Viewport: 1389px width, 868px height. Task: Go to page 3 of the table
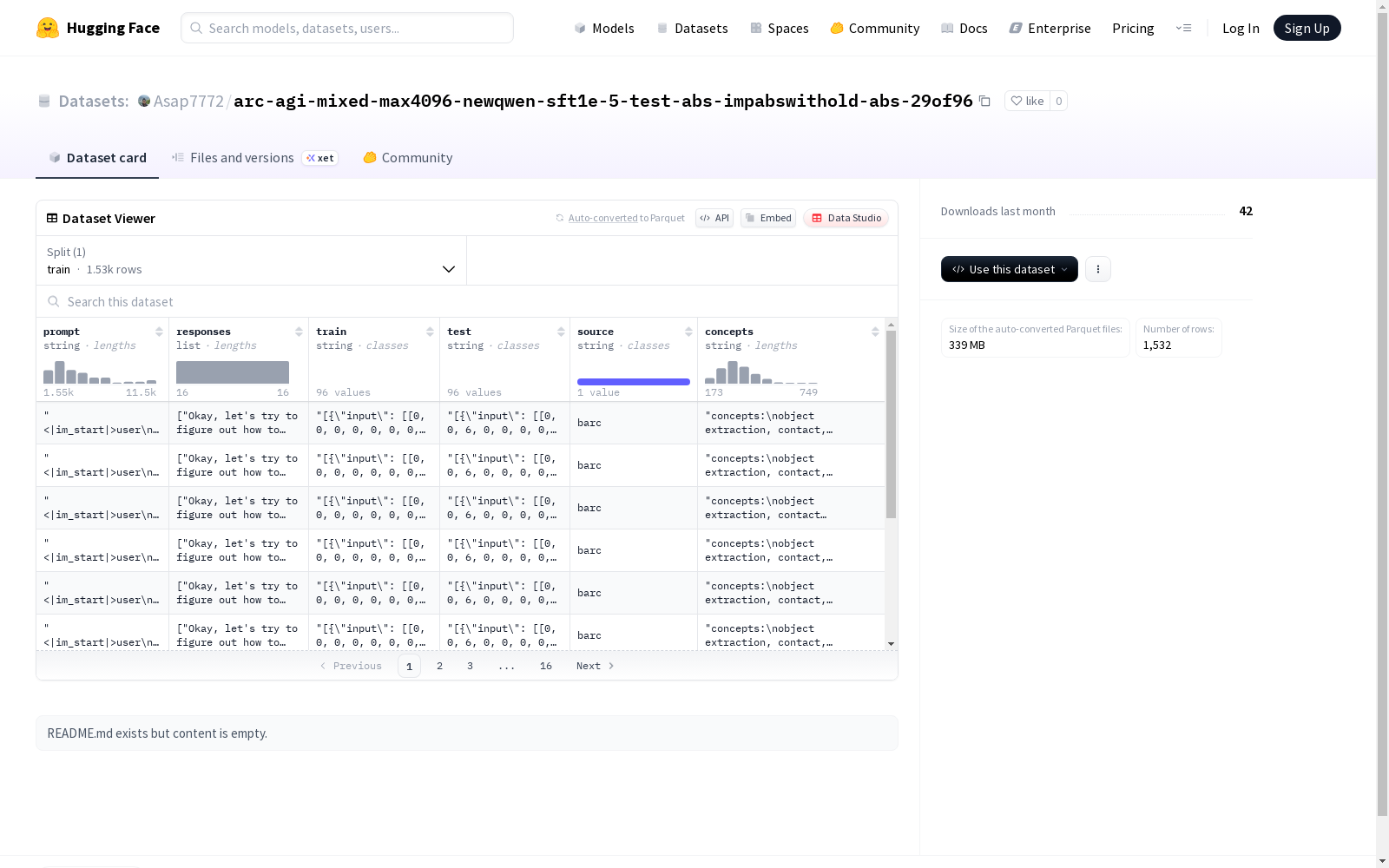[x=471, y=666]
